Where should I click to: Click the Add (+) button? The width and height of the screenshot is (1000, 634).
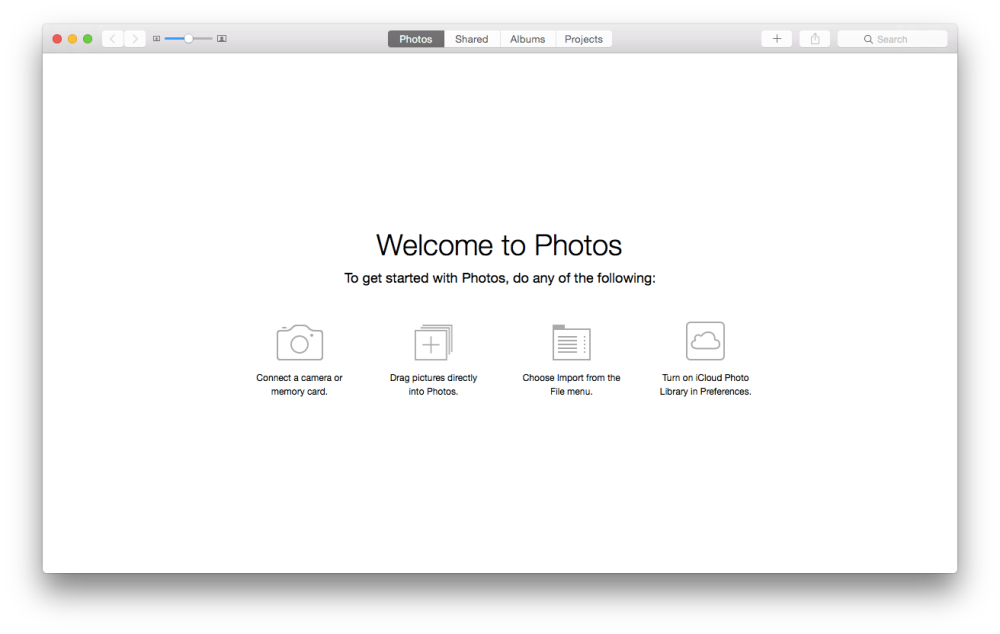click(x=777, y=38)
